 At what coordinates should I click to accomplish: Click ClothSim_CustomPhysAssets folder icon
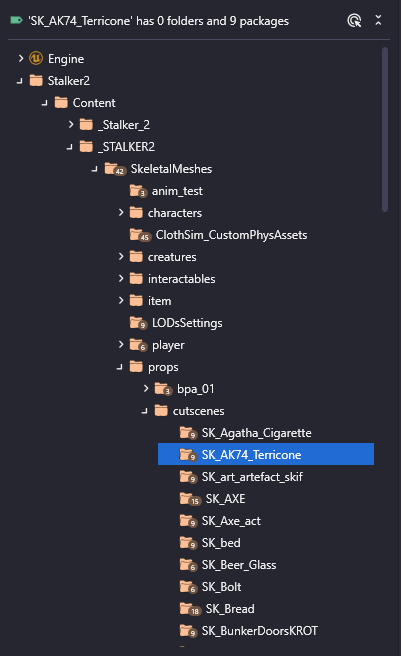tap(140, 235)
